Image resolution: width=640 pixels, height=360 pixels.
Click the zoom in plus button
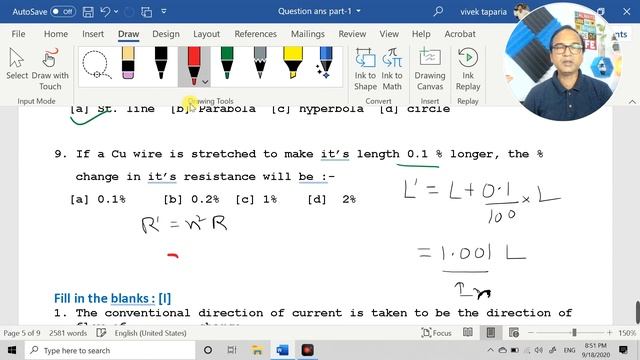point(609,333)
